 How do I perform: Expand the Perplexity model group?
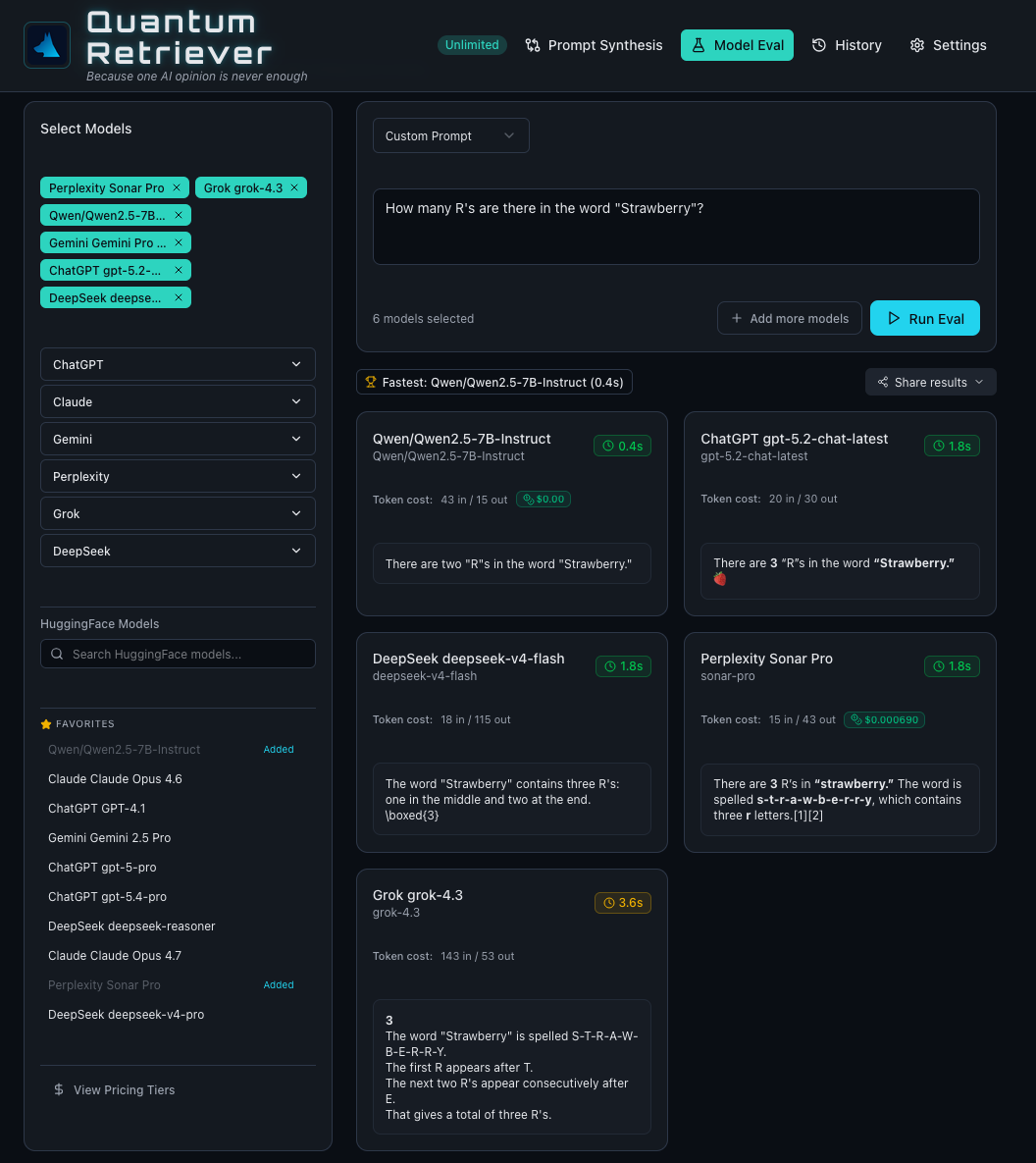tap(178, 476)
